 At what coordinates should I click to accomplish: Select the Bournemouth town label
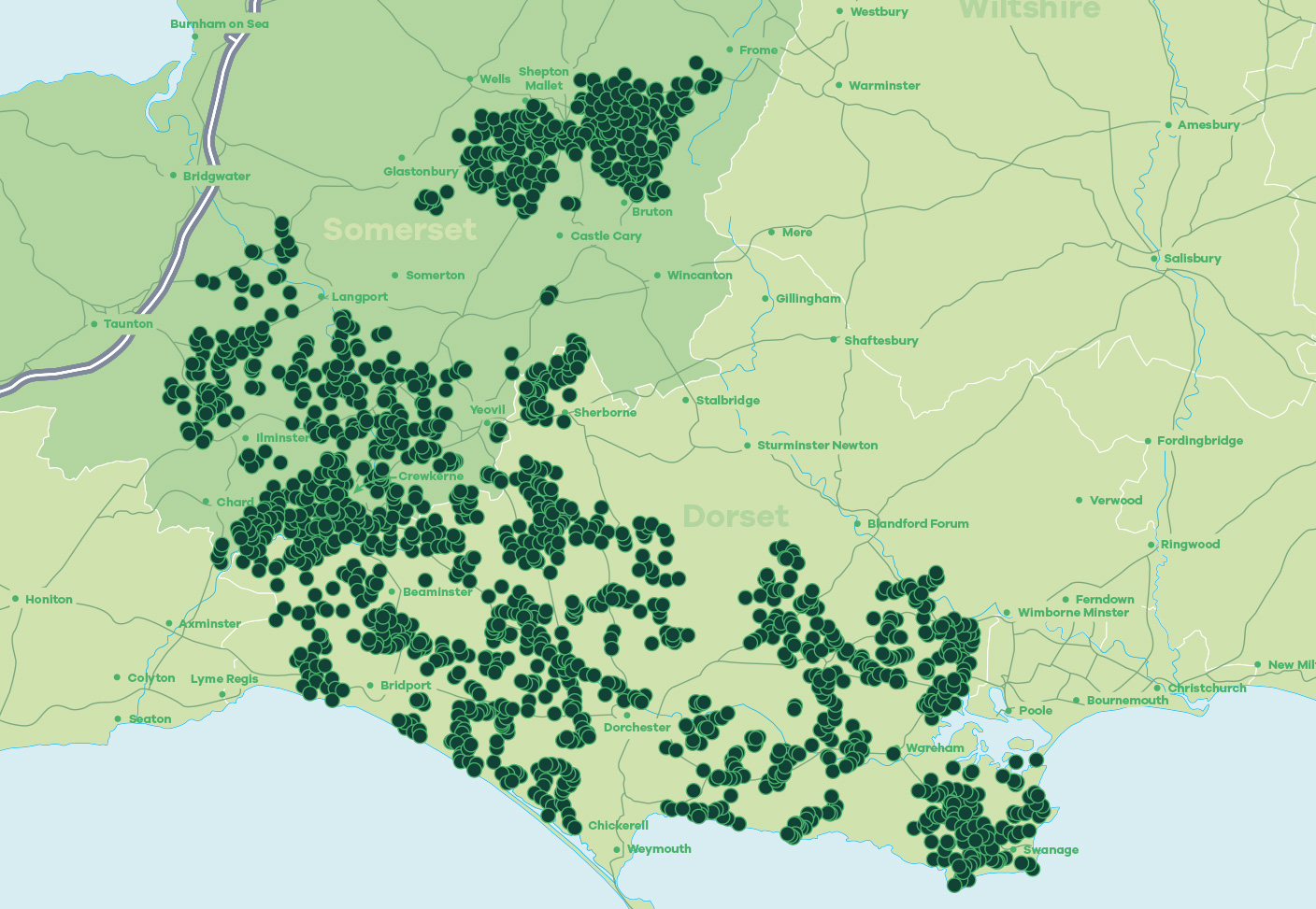click(1127, 701)
